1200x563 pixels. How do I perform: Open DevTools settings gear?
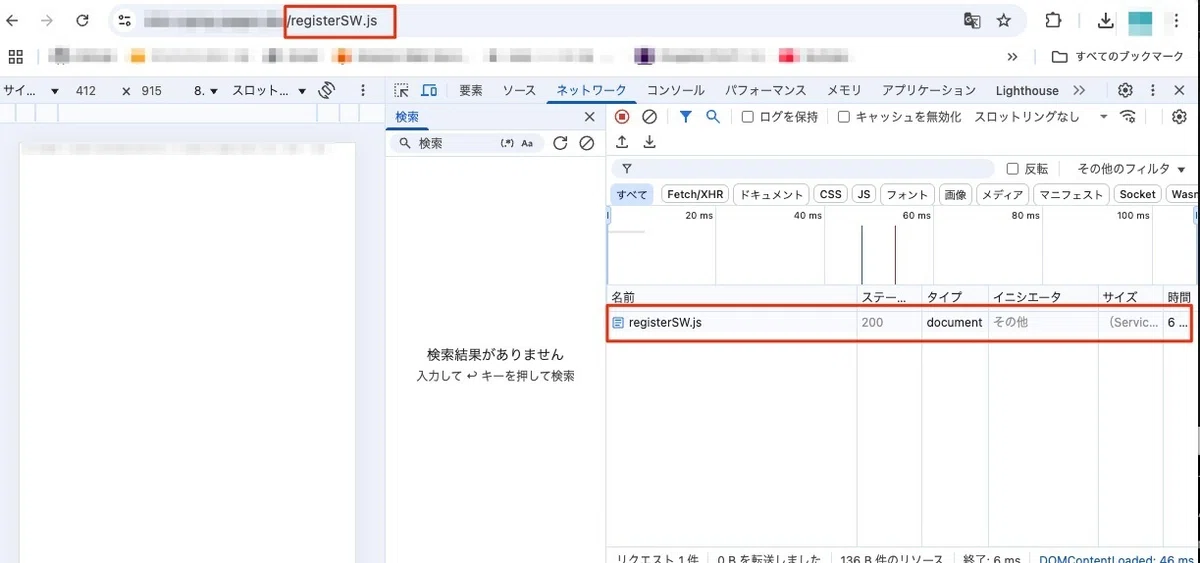pyautogui.click(x=1125, y=90)
